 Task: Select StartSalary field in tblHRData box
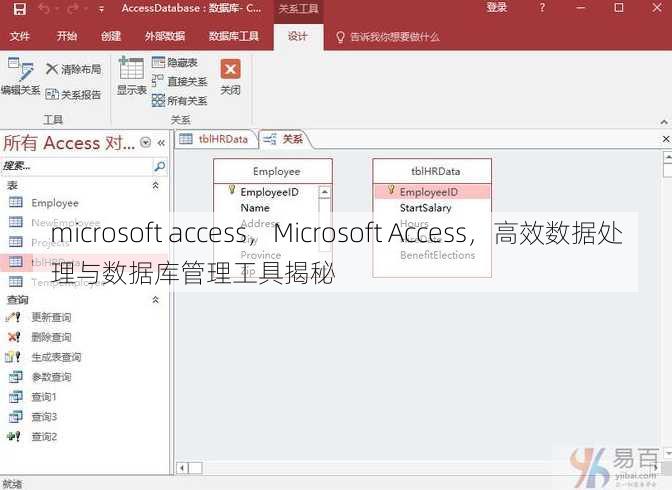coord(425,208)
